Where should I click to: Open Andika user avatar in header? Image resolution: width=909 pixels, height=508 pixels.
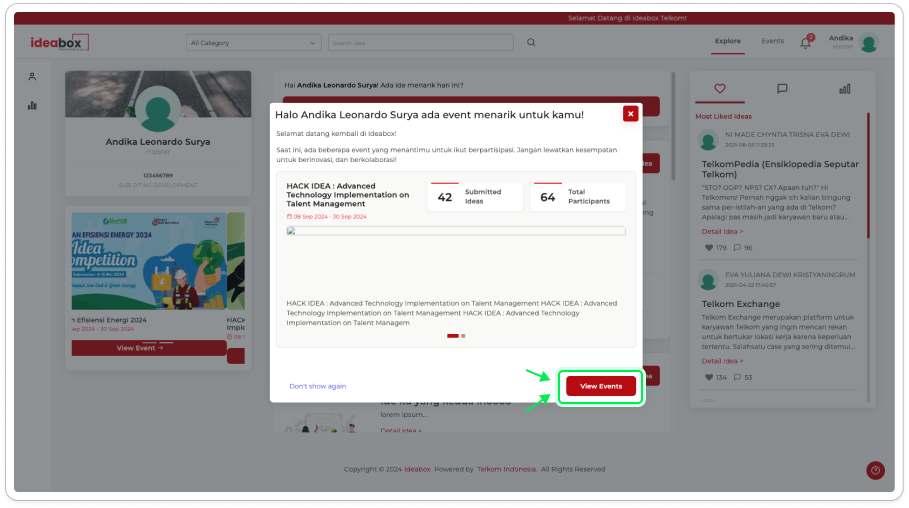[868, 42]
